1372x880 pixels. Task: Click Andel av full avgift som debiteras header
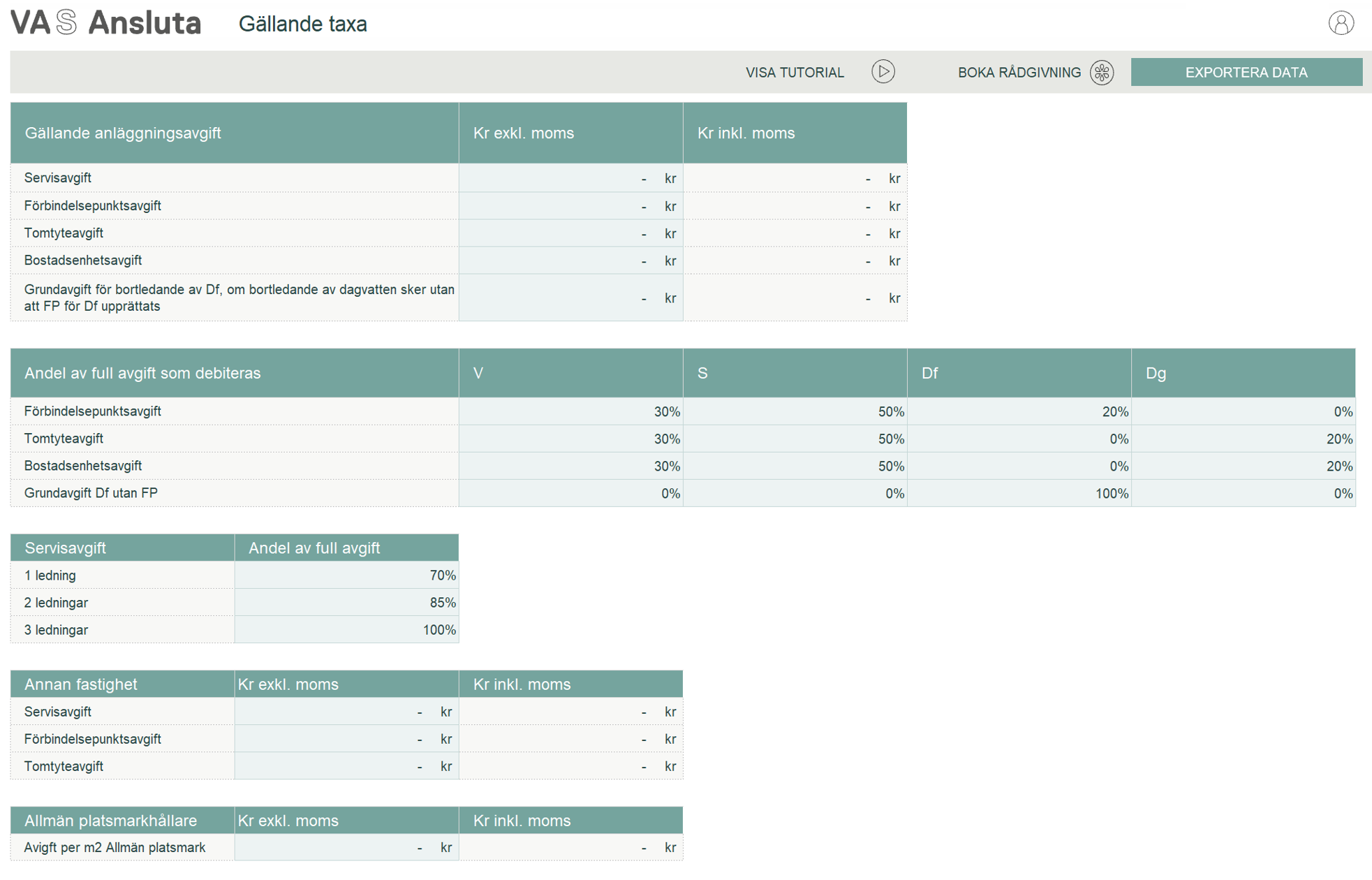[x=235, y=373]
